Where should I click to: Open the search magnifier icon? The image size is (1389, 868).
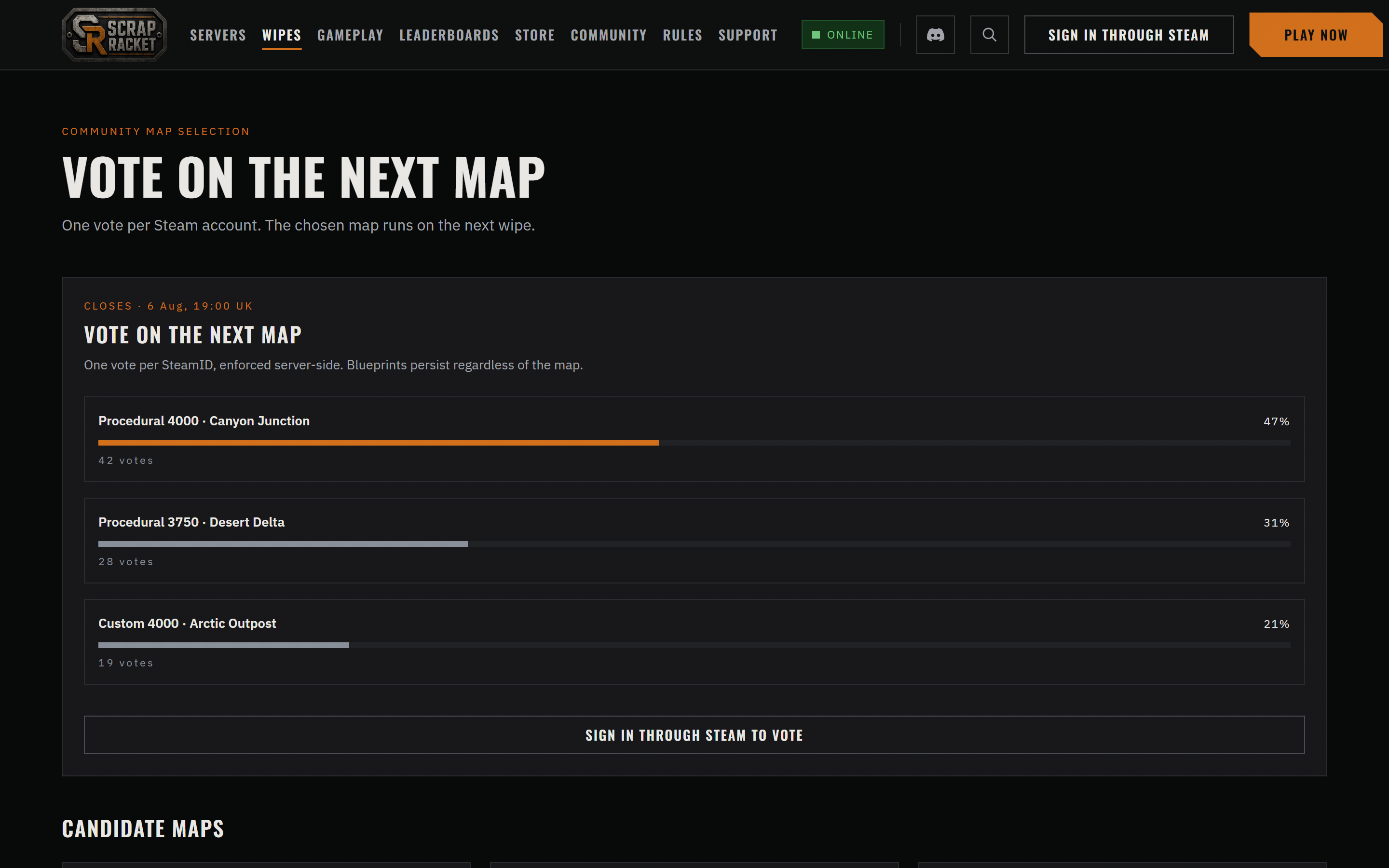pyautogui.click(x=989, y=34)
